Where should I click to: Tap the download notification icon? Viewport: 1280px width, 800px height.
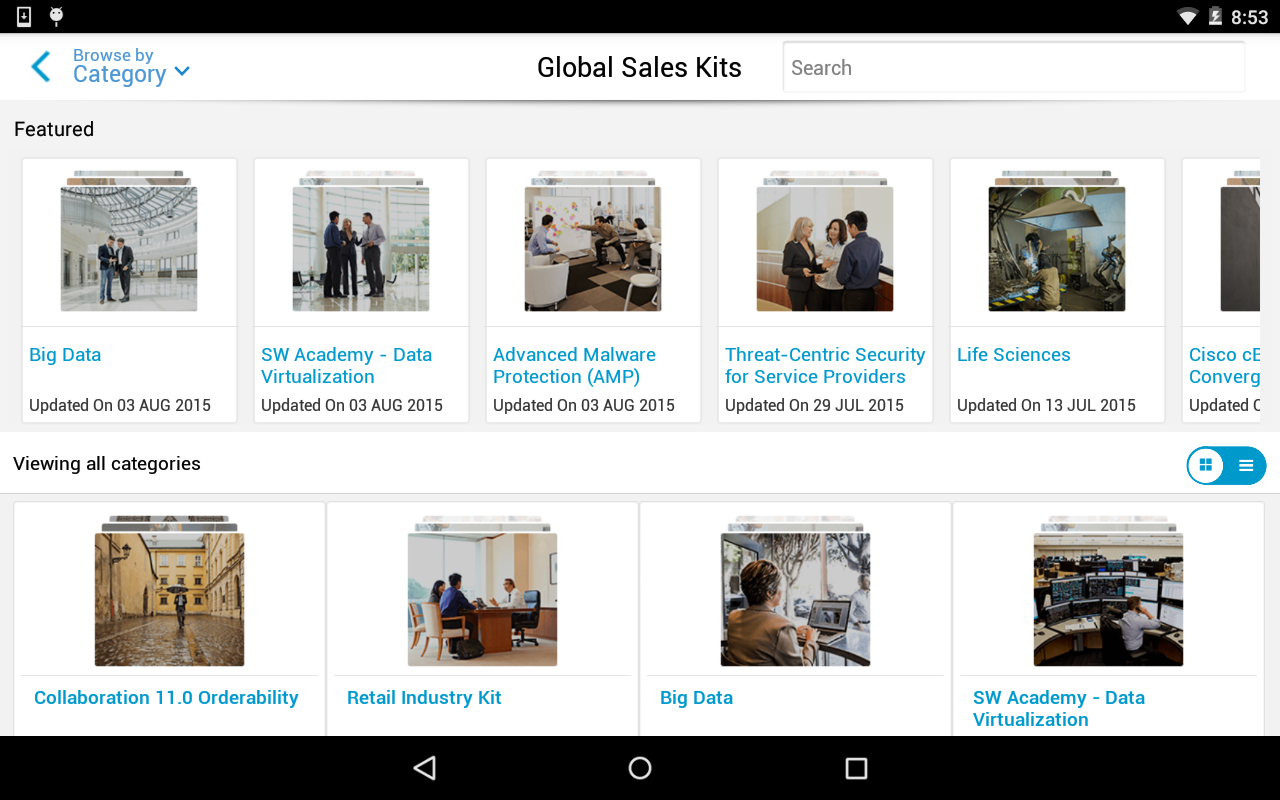[x=24, y=16]
